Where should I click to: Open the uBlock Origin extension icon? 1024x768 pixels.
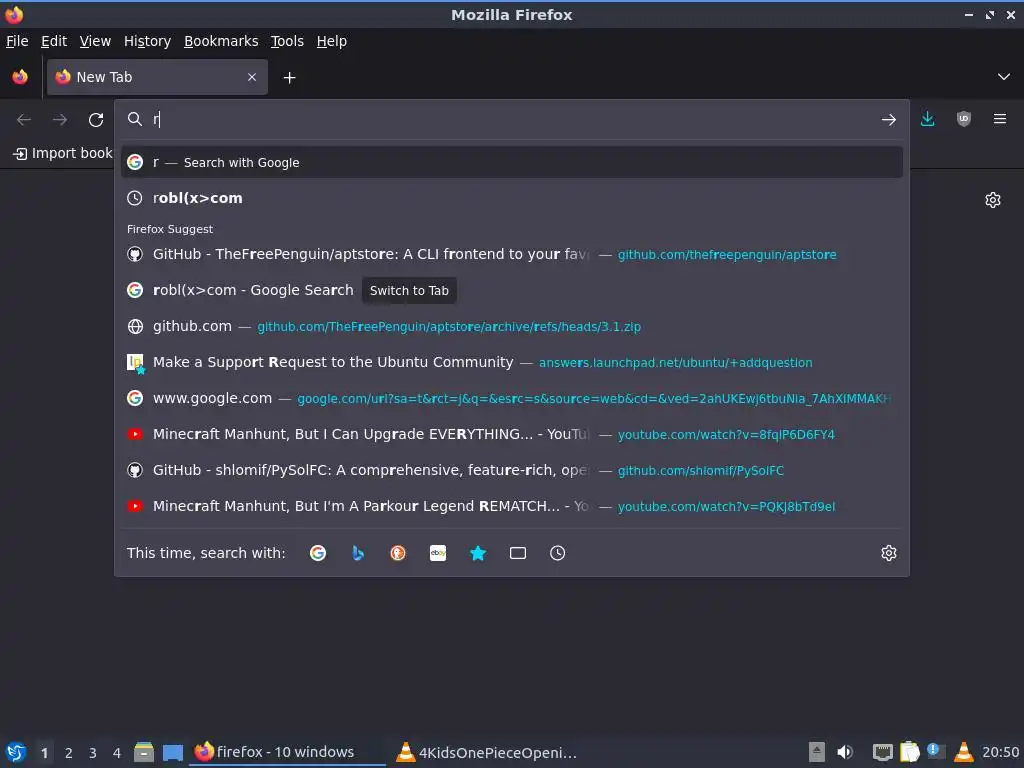963,119
